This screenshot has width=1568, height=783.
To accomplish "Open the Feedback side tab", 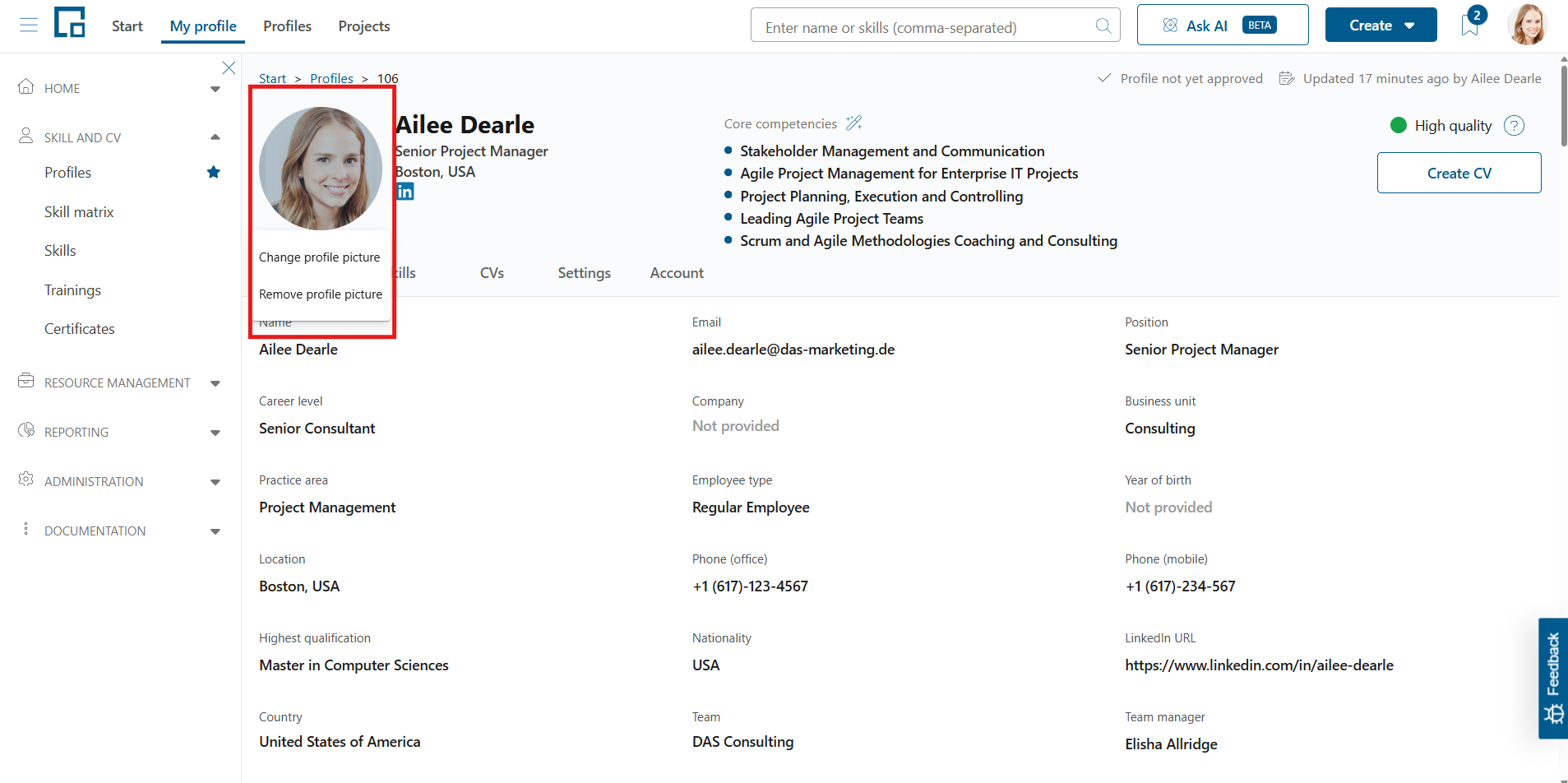I will (1553, 678).
